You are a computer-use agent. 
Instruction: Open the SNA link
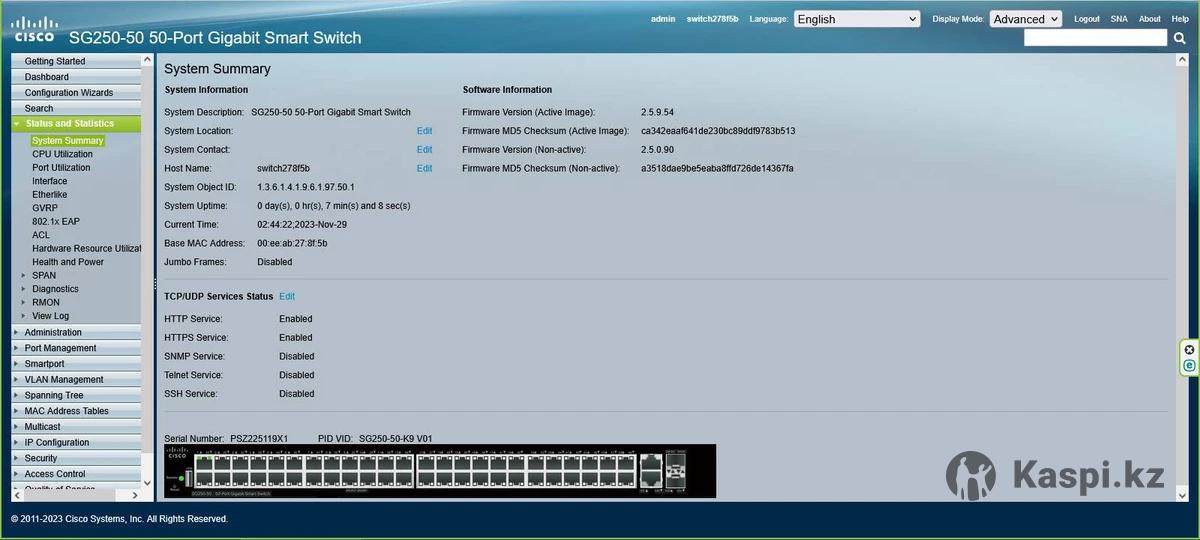[x=1119, y=19]
